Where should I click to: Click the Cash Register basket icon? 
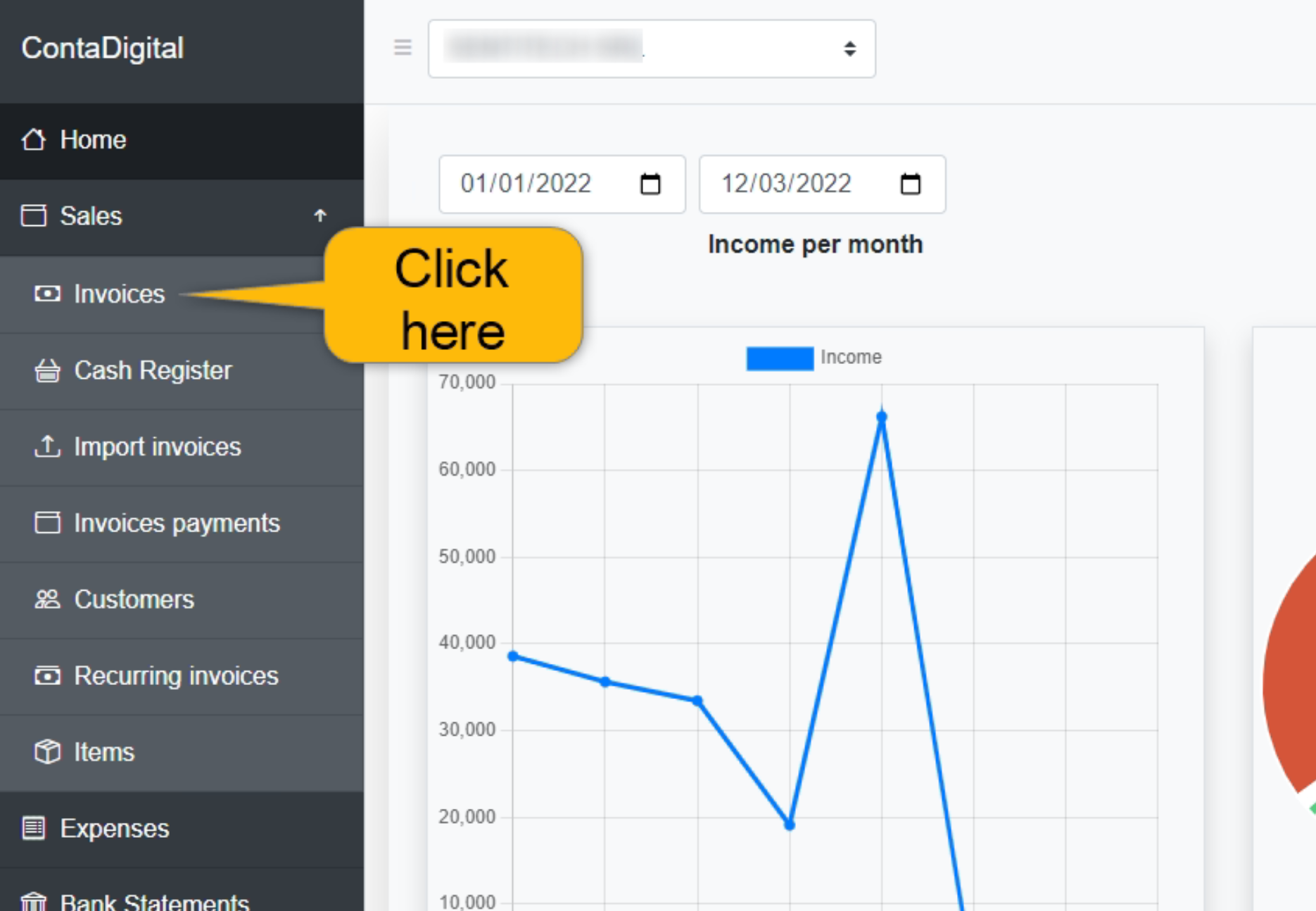click(x=47, y=370)
